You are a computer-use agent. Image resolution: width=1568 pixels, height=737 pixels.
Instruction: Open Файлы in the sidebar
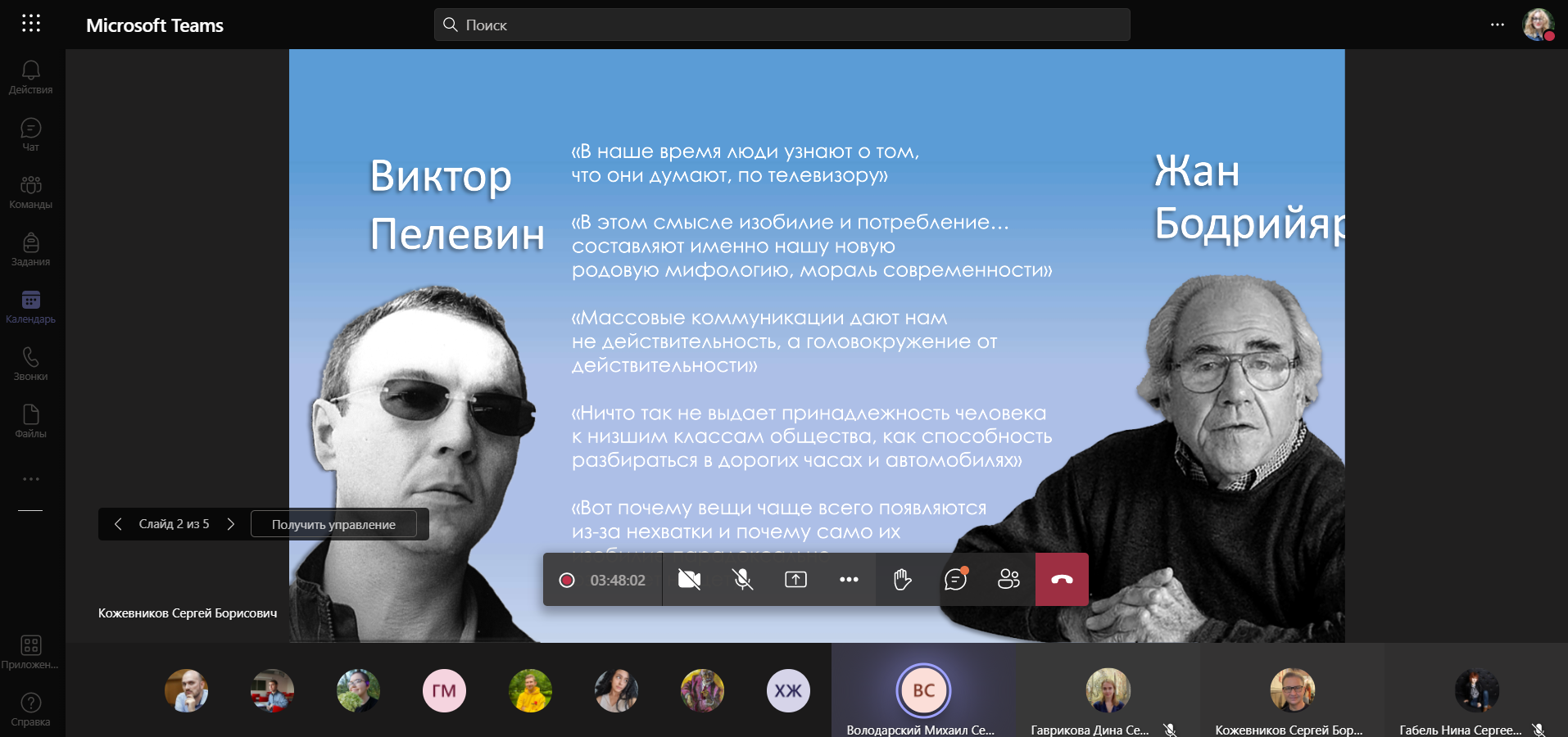[x=31, y=422]
